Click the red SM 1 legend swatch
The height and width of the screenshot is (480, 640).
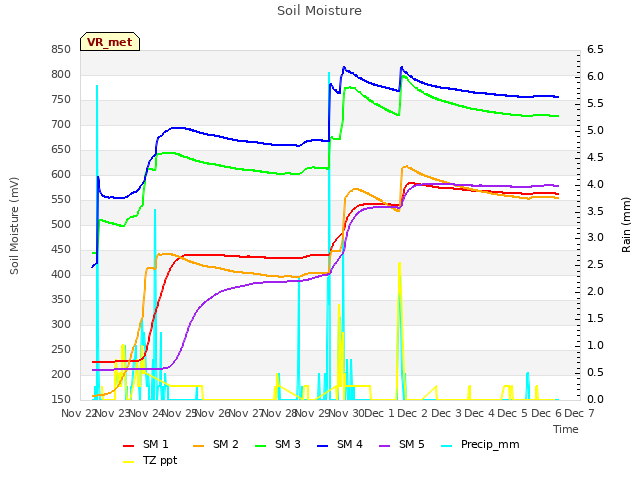point(129,446)
